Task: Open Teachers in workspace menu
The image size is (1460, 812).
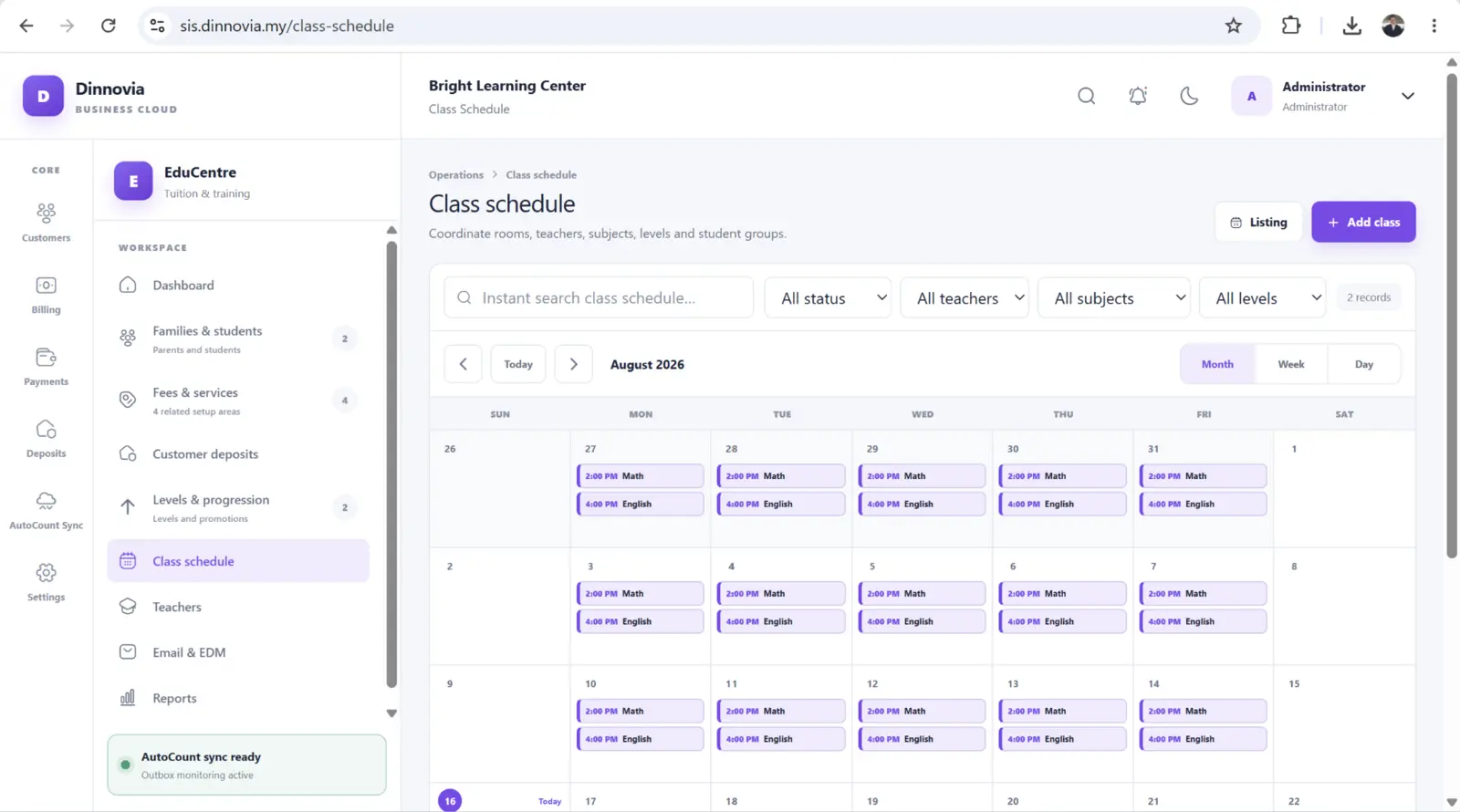Action: pyautogui.click(x=238, y=607)
